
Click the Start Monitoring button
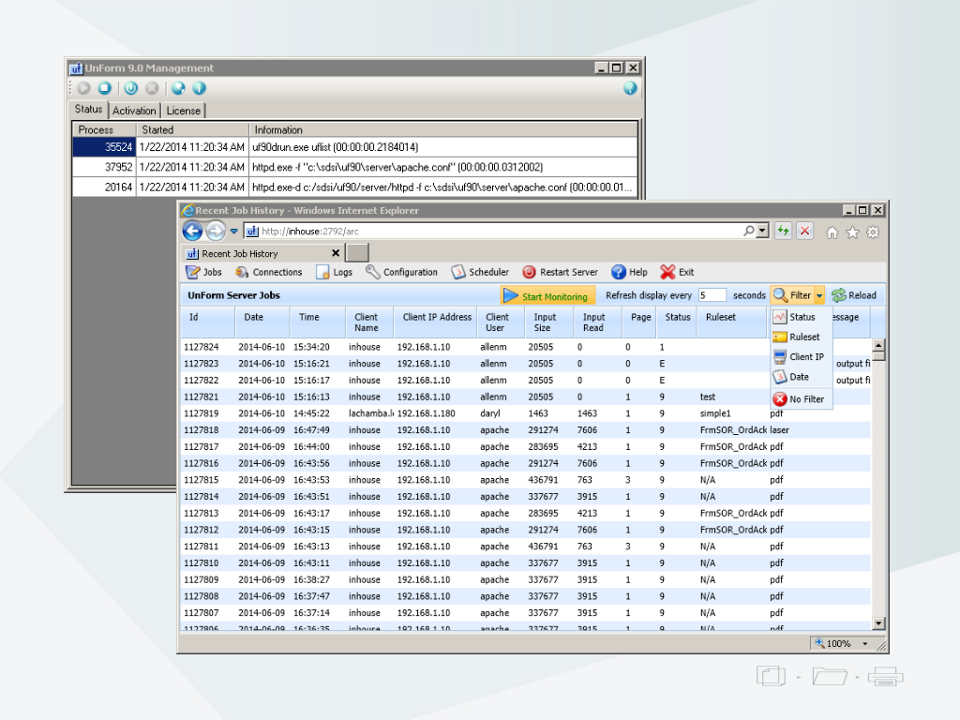point(547,296)
